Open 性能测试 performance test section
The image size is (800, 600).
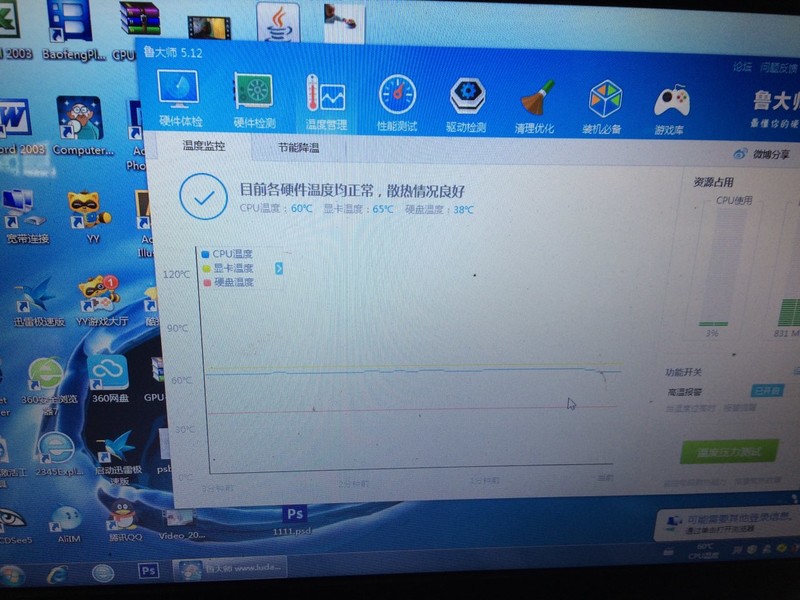coord(397,103)
